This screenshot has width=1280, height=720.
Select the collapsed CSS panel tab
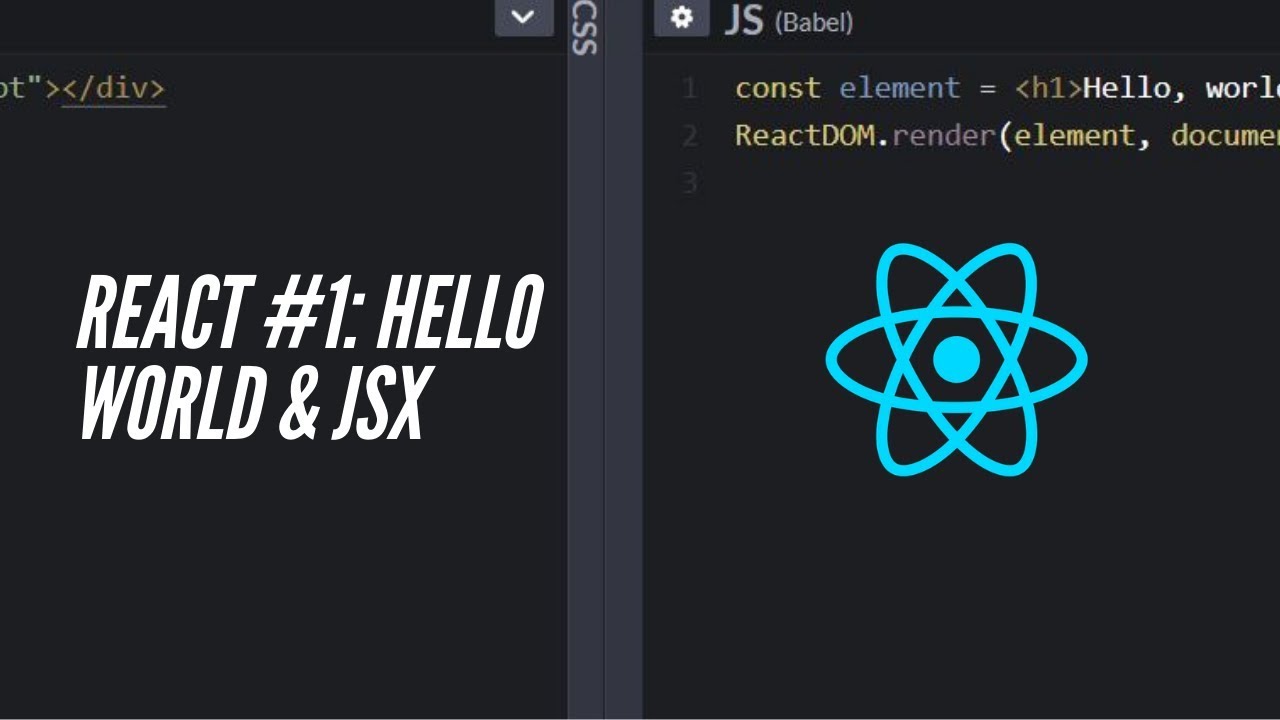tap(585, 28)
